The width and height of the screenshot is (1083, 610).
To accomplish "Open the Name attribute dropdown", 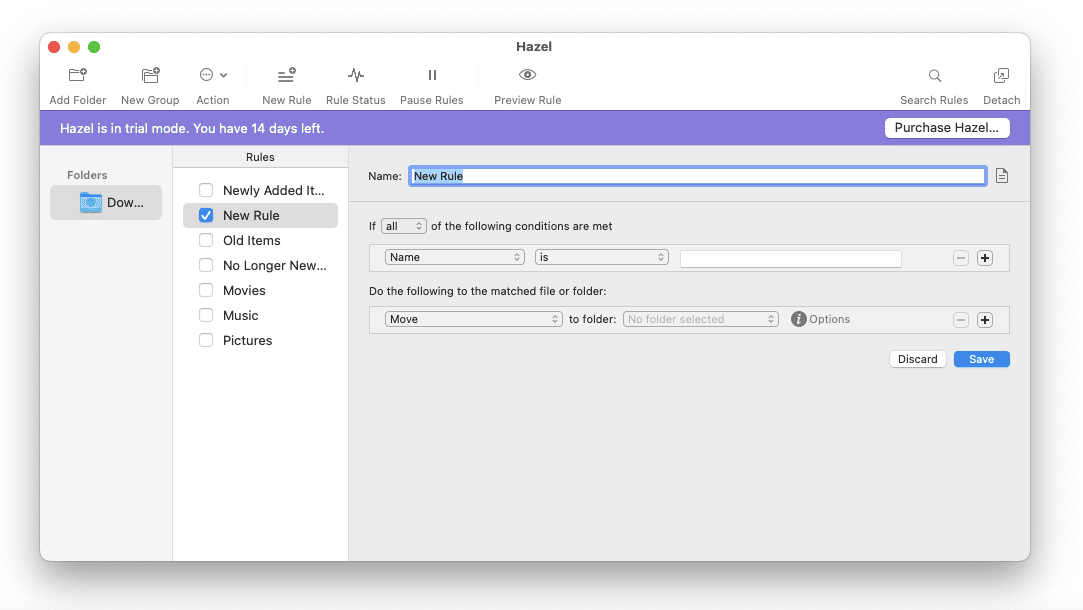I will click(x=454, y=257).
